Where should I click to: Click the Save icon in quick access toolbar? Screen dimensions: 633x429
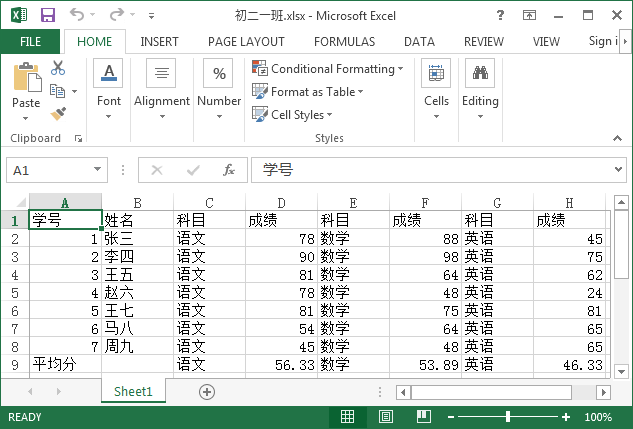click(x=48, y=15)
